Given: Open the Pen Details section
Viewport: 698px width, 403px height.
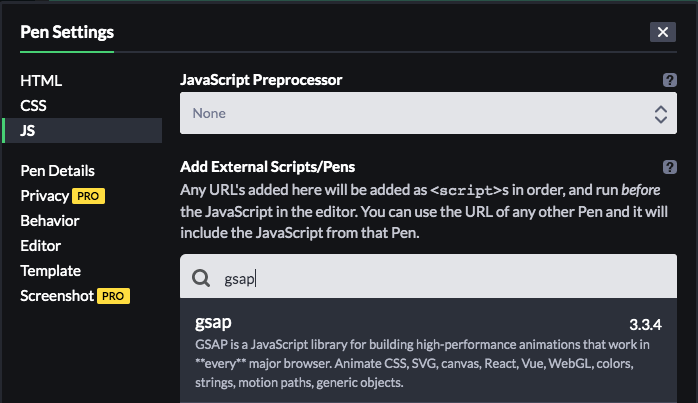Looking at the screenshot, I should click(x=57, y=171).
